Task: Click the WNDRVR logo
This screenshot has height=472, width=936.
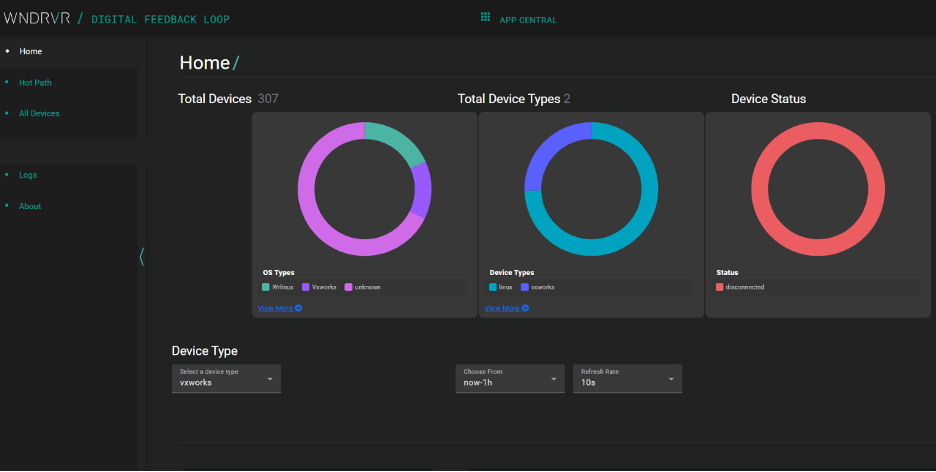Action: coord(35,18)
